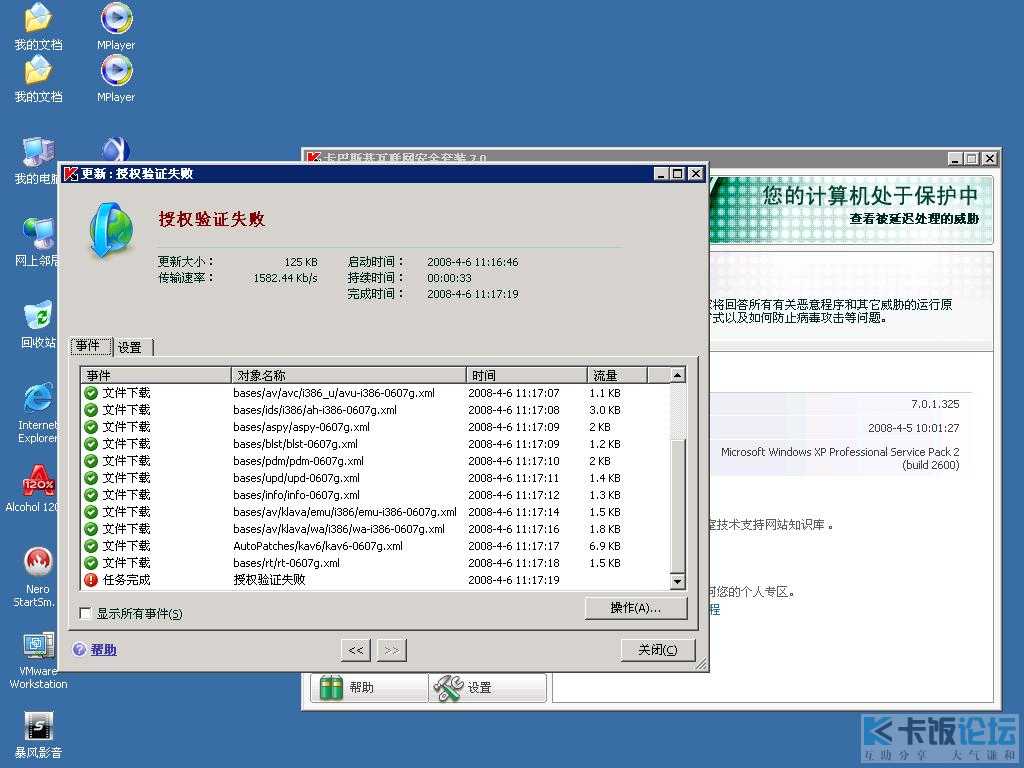Switch to the 事件 tab in the update dialog
This screenshot has height=768, width=1024.
[91, 346]
